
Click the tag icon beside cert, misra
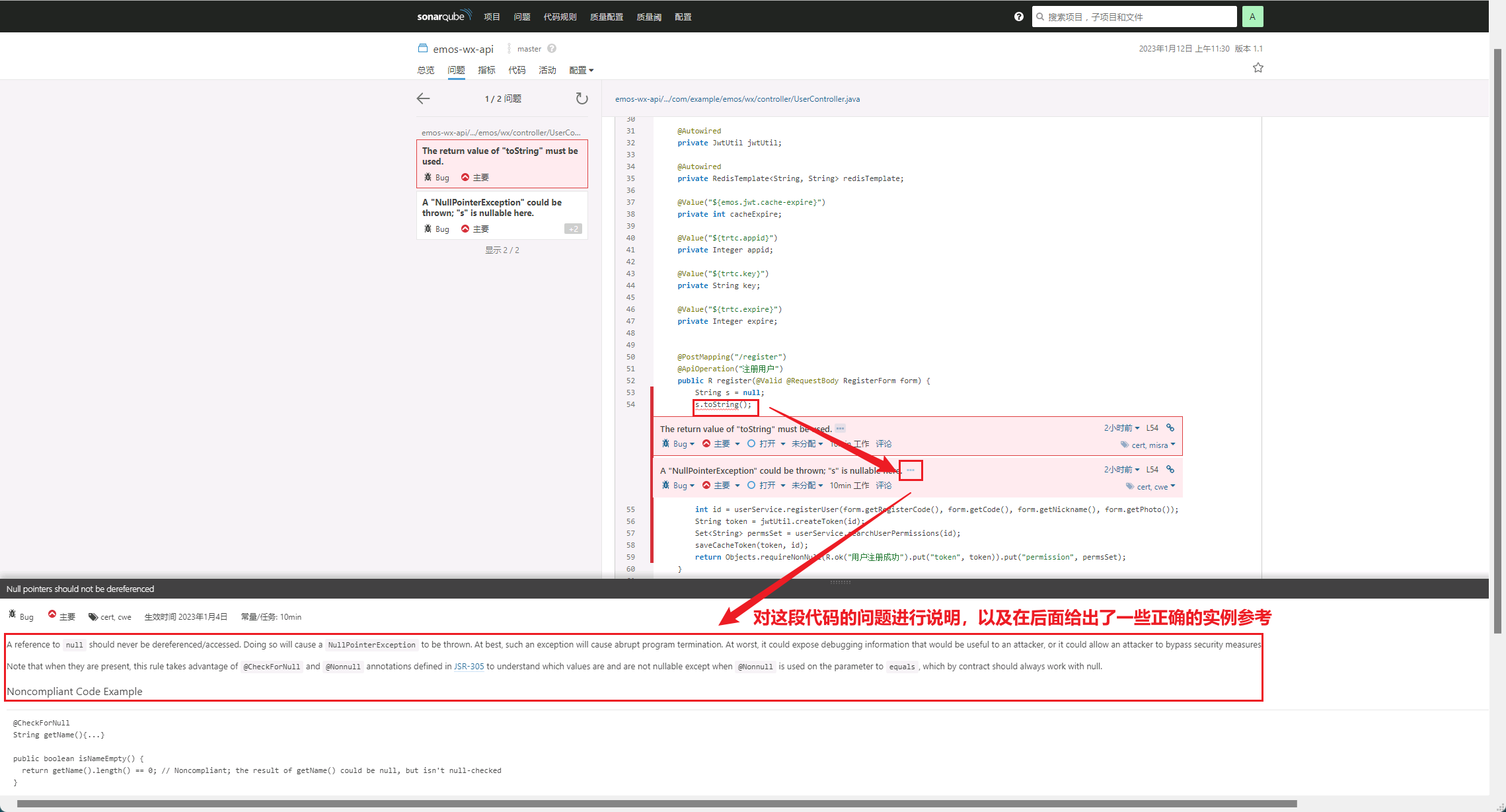tap(1125, 445)
